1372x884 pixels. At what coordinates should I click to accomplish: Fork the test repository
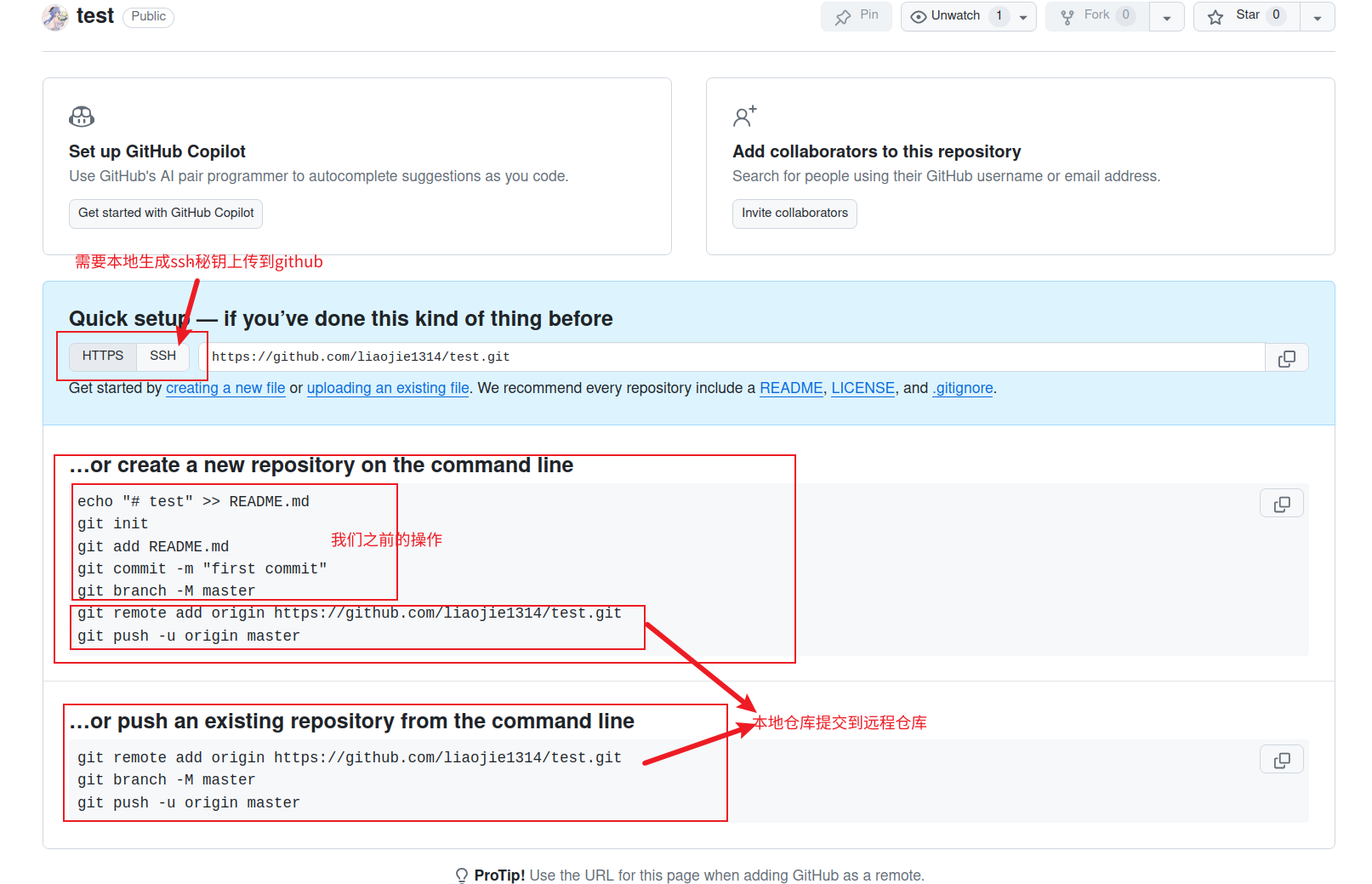1097,16
